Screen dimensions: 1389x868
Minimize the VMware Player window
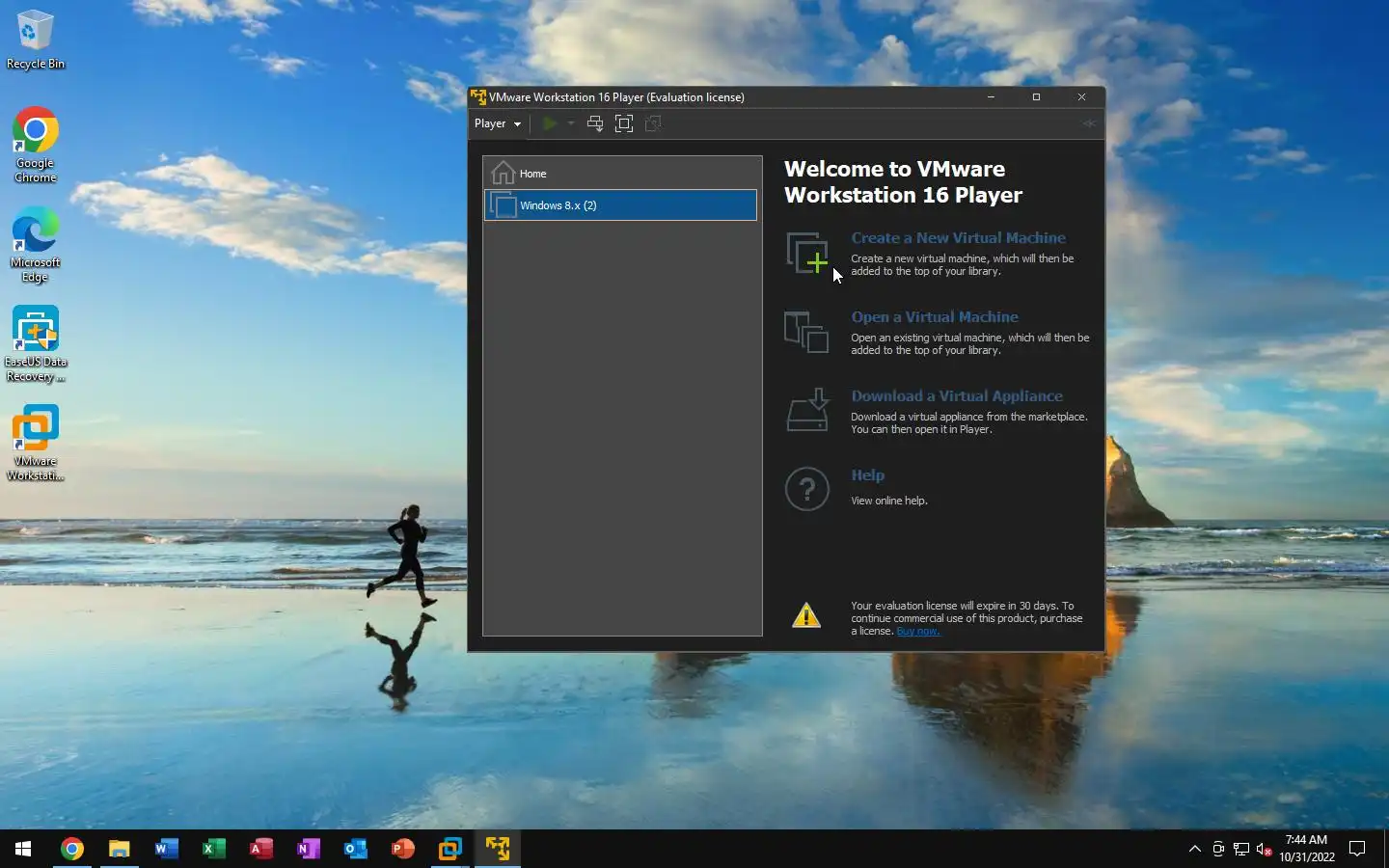[991, 96]
